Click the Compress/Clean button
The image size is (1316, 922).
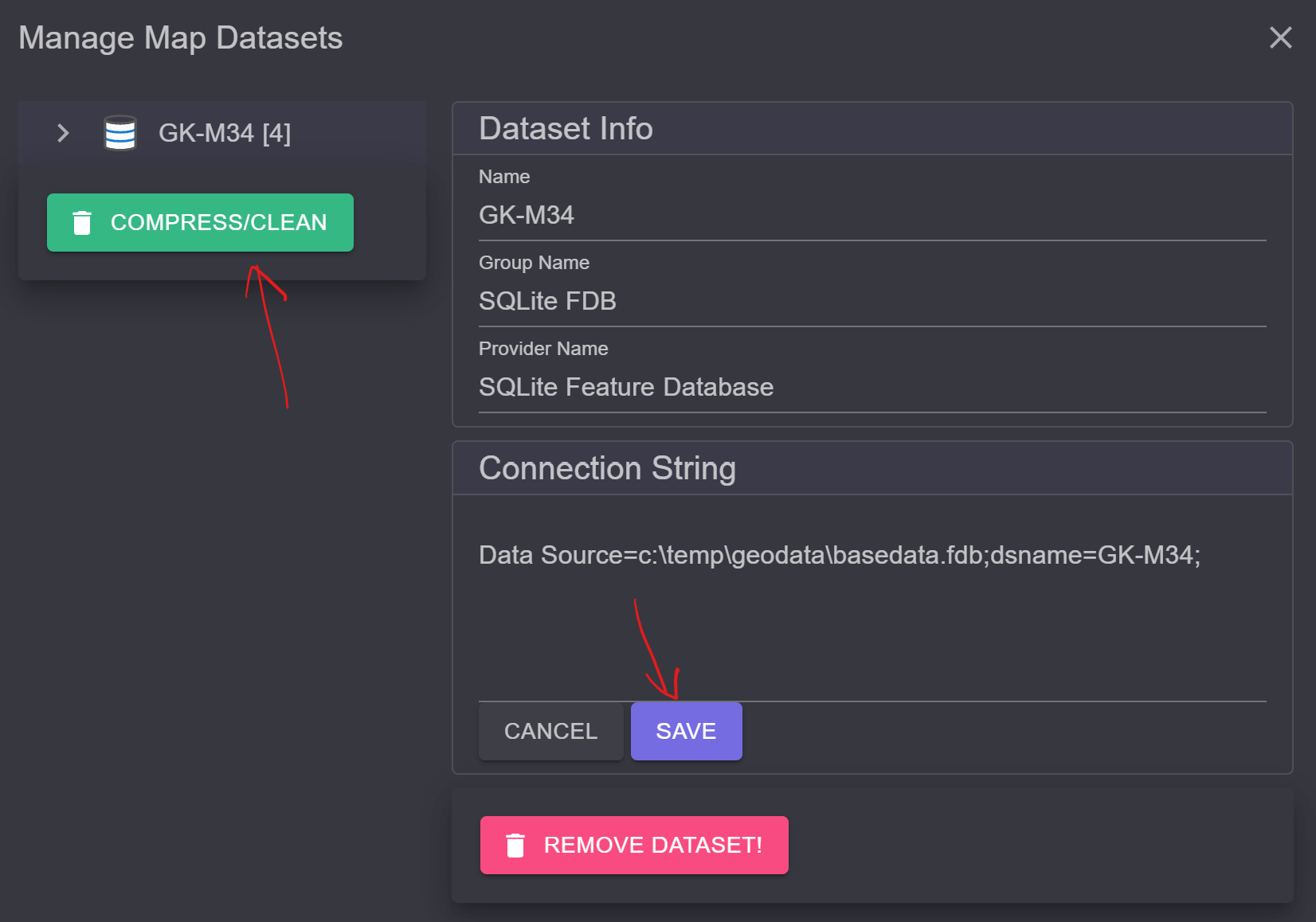200,222
